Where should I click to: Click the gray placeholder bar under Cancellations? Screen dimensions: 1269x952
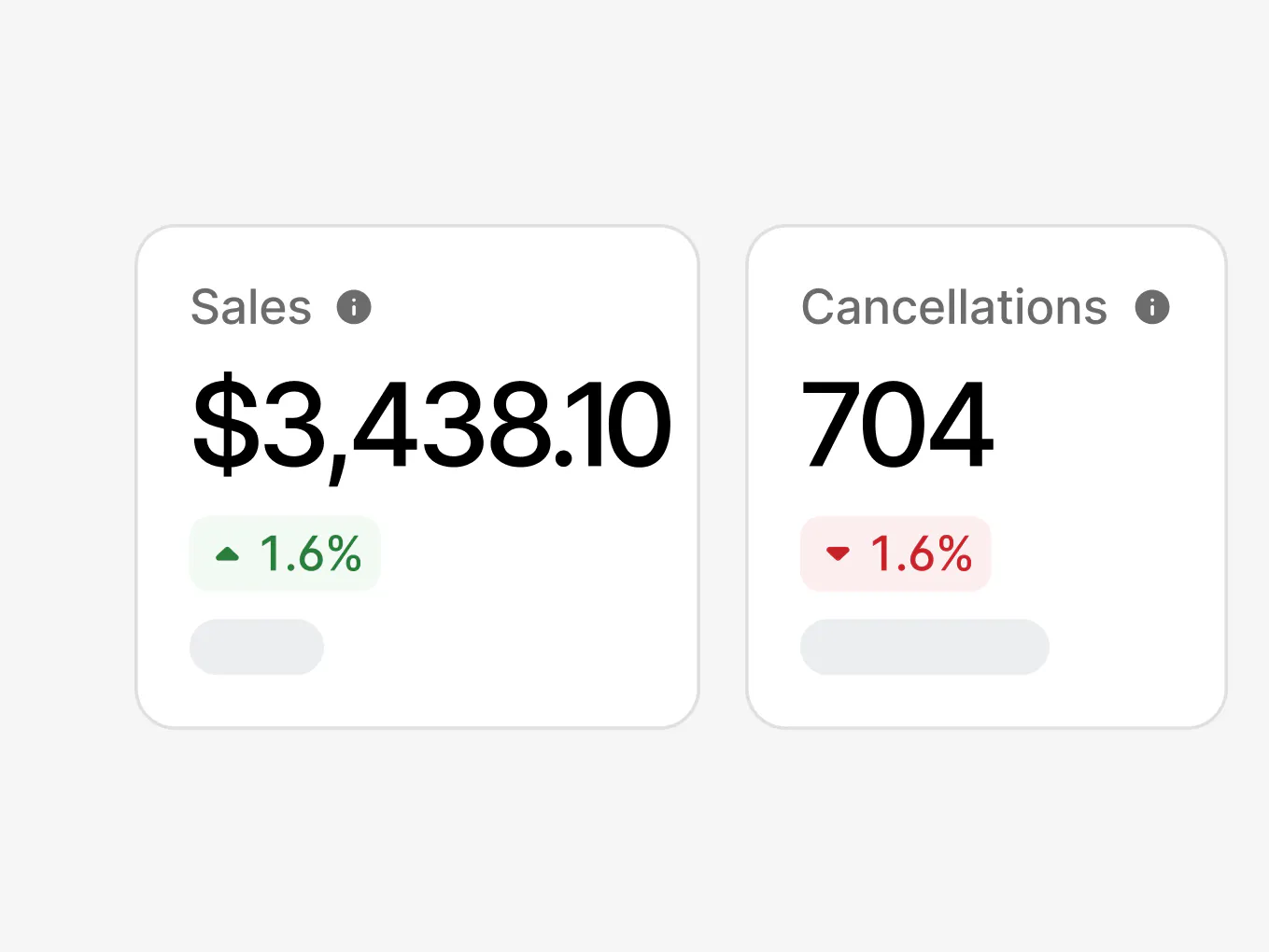(924, 647)
